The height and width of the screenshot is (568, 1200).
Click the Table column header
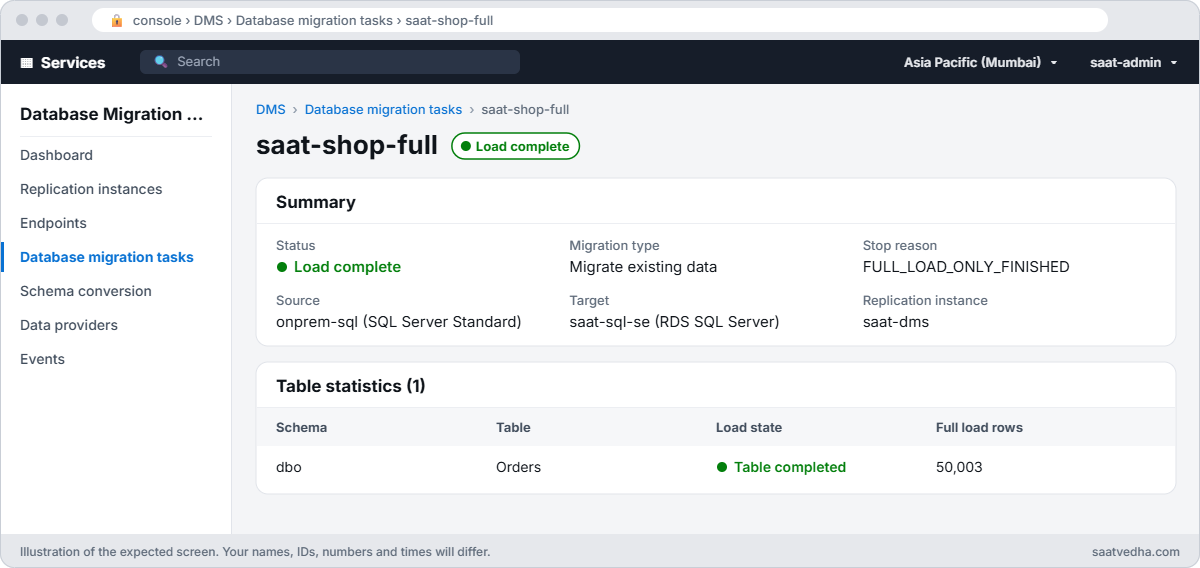pyautogui.click(x=513, y=427)
